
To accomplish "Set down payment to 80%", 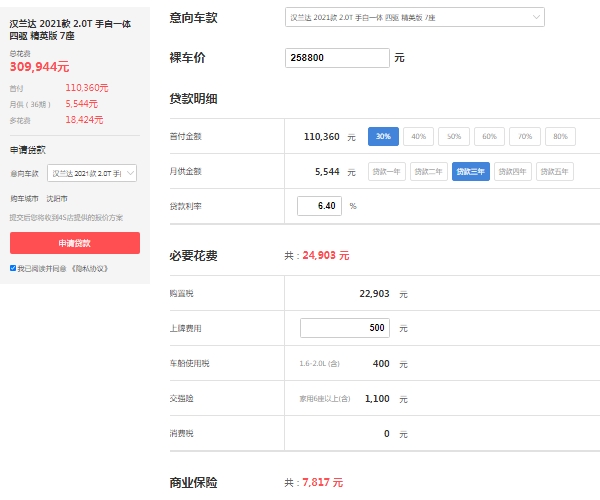I will point(559,136).
